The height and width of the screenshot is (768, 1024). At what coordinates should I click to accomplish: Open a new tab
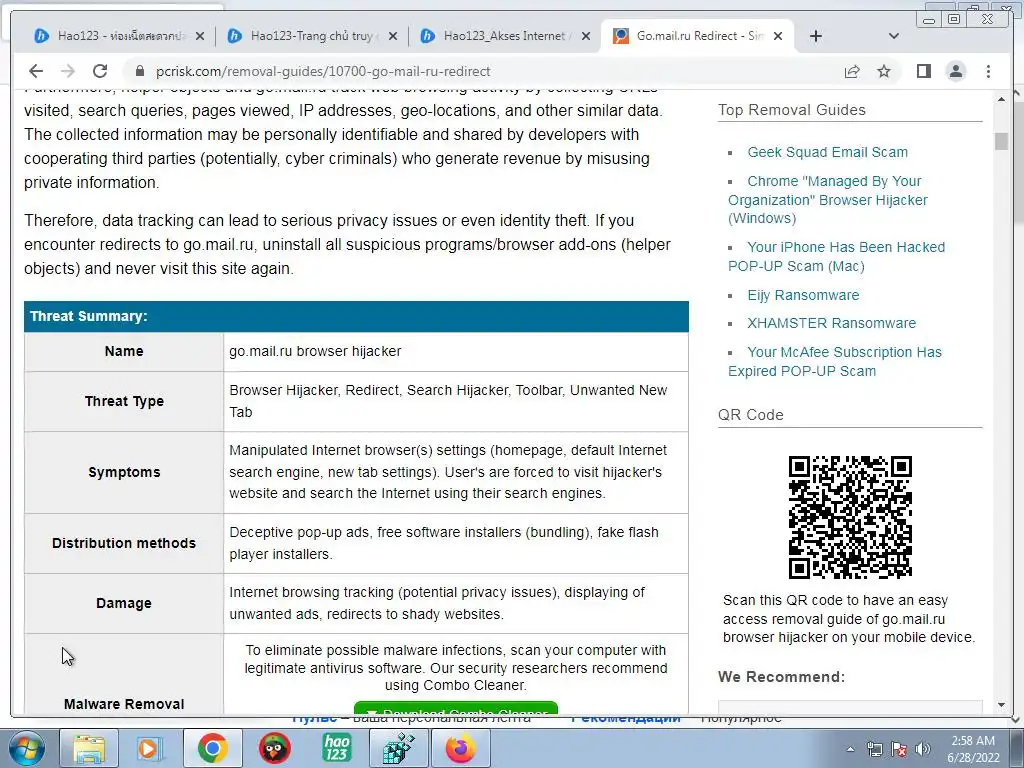coord(816,36)
